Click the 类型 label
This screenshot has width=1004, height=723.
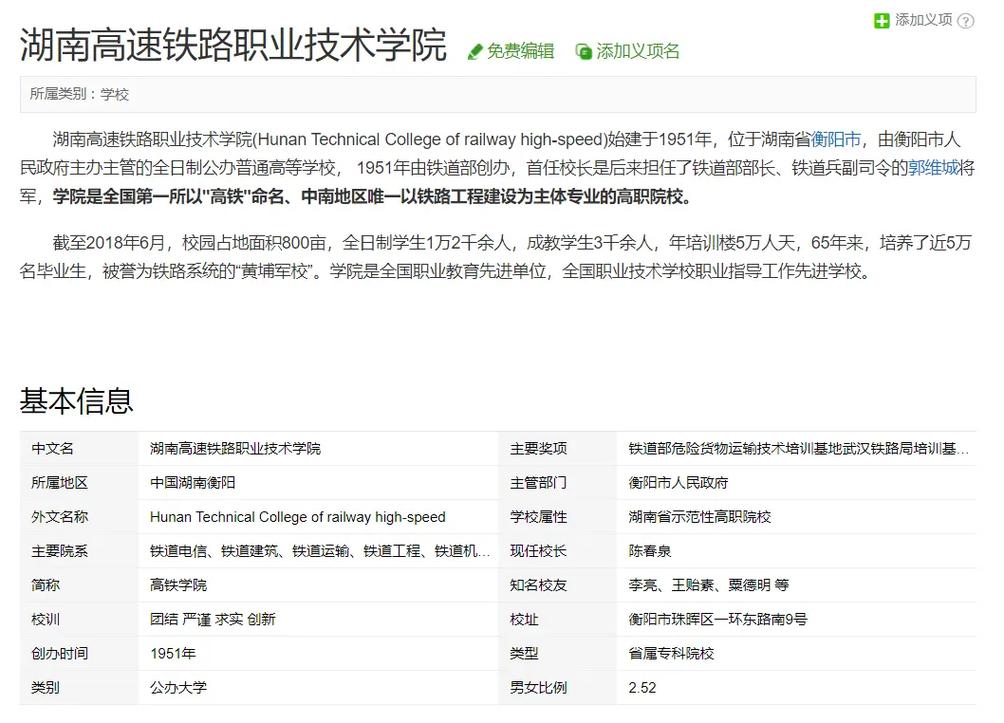coord(524,654)
